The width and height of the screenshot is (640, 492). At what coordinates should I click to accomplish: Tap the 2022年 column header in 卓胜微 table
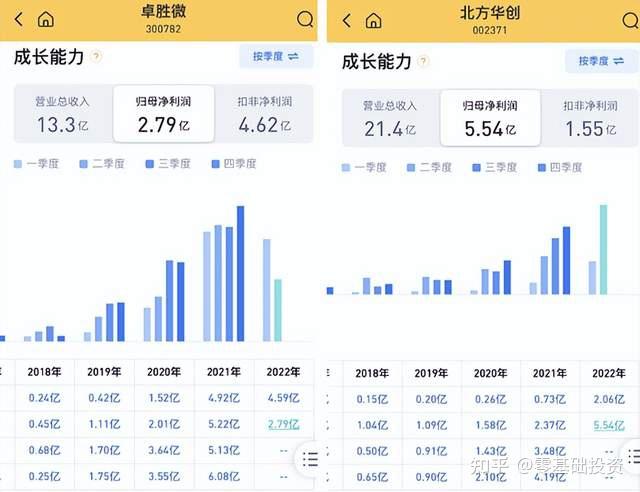283,372
